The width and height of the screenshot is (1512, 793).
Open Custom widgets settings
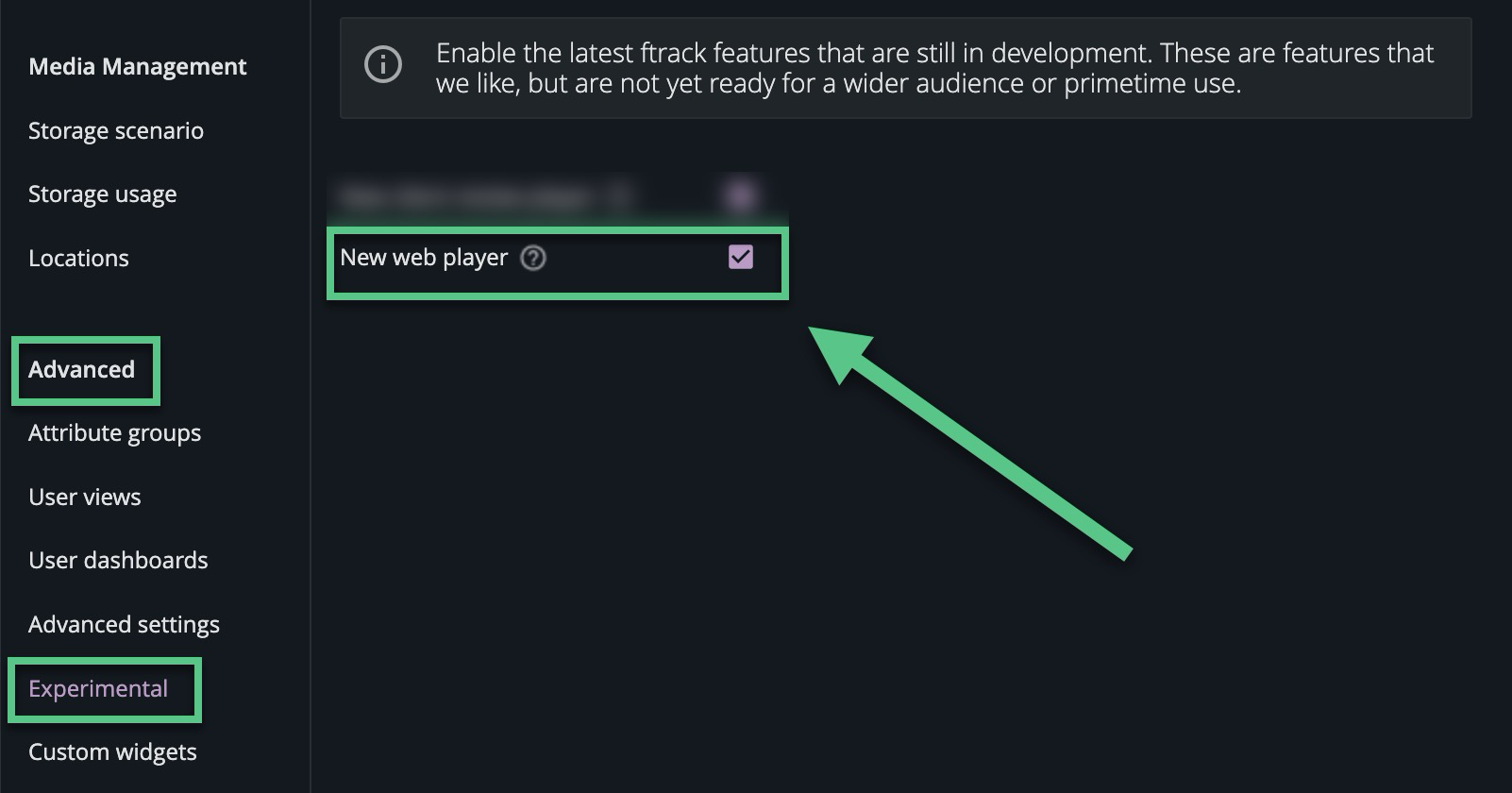(112, 751)
